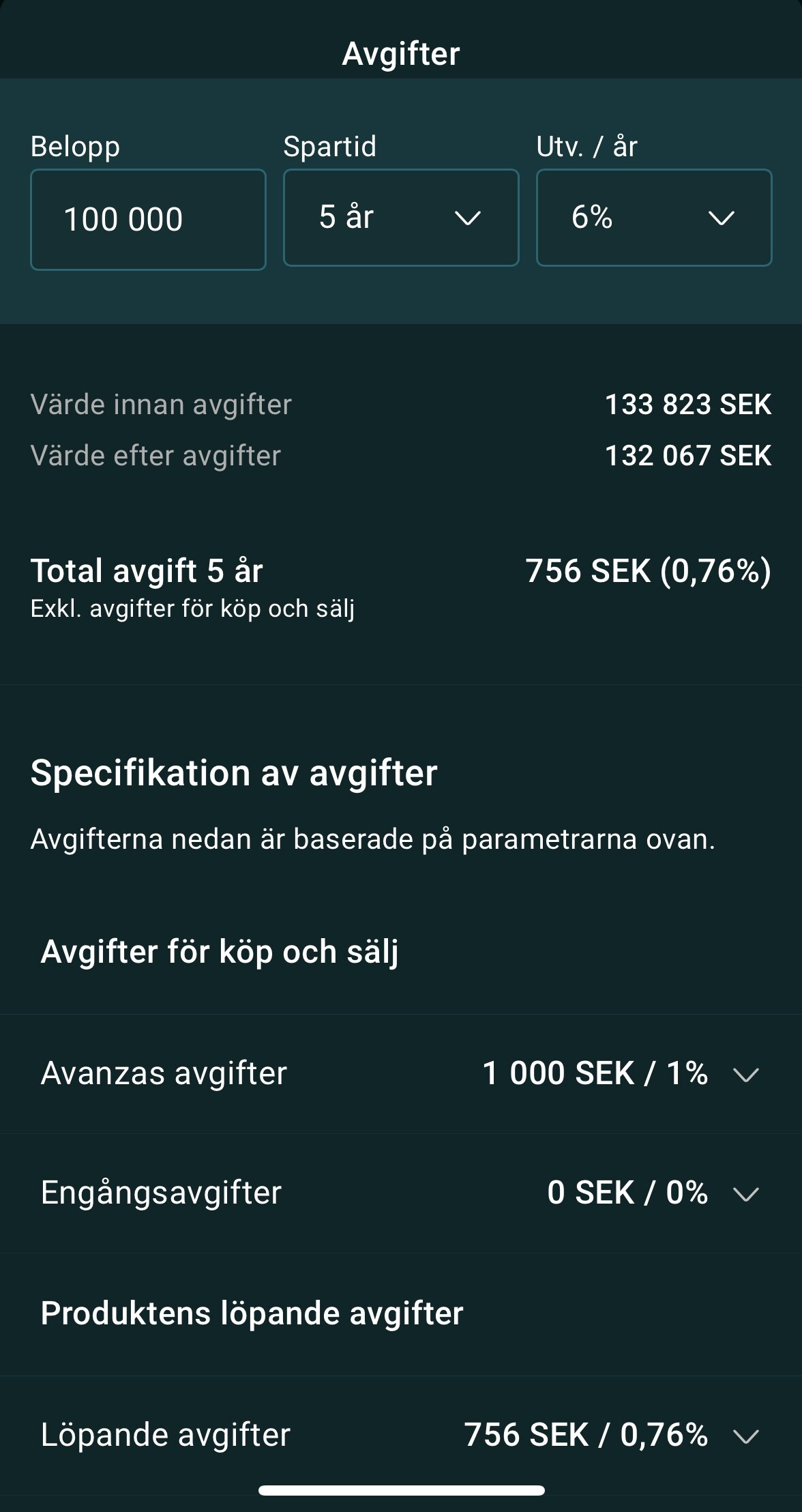802x1512 pixels.
Task: Open the Spartid dropdown showing 5 år
Action: (400, 218)
